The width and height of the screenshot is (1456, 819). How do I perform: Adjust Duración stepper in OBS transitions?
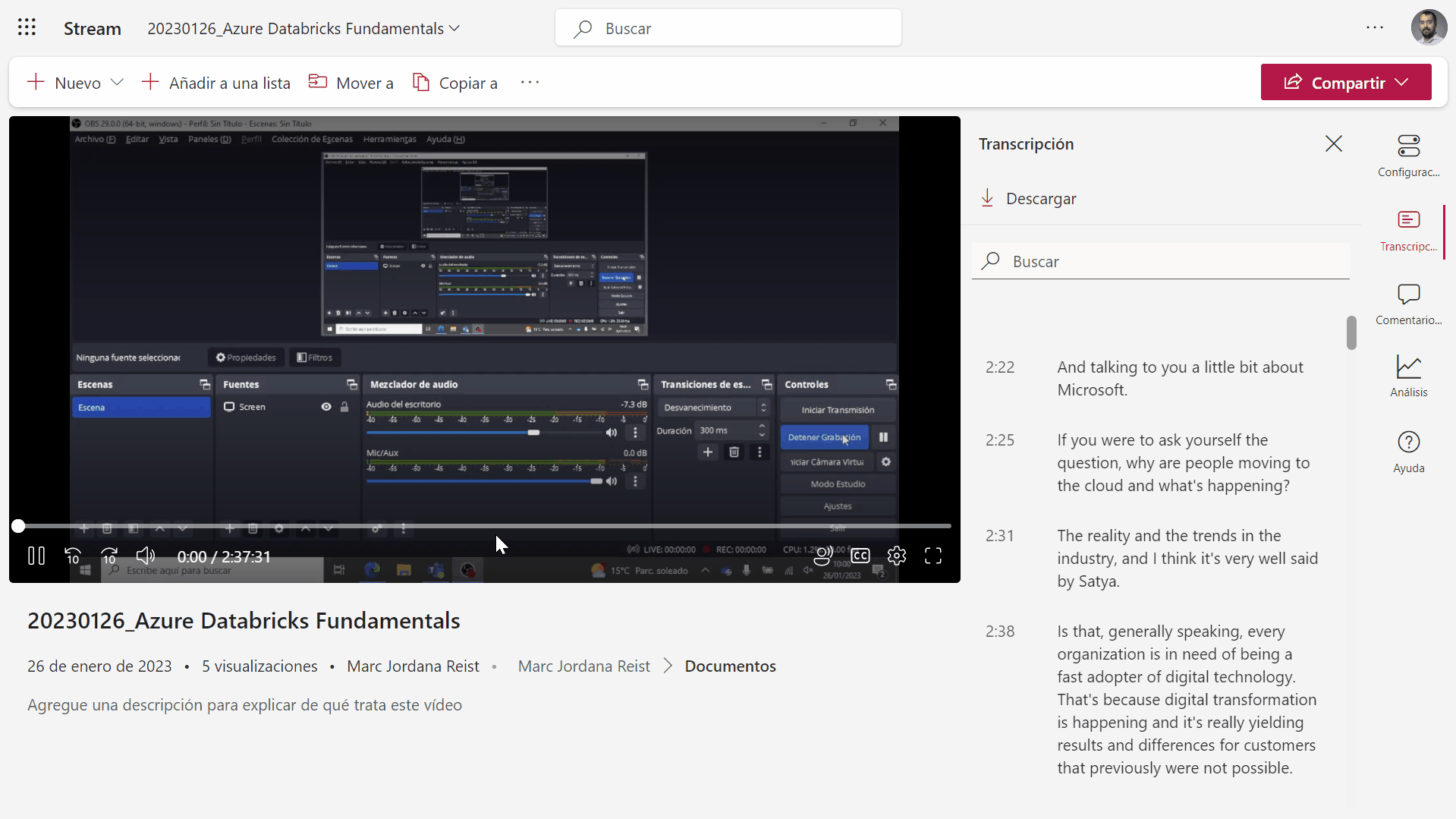(762, 430)
